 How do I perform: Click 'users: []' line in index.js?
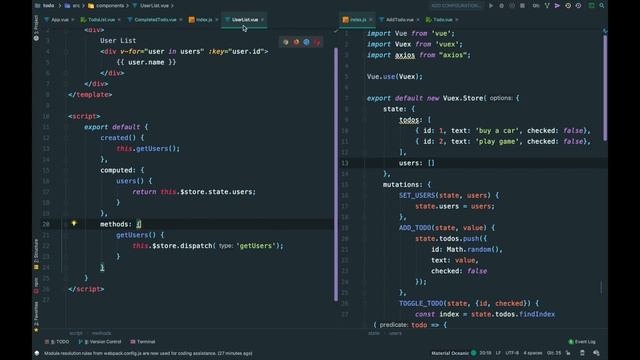(417, 163)
